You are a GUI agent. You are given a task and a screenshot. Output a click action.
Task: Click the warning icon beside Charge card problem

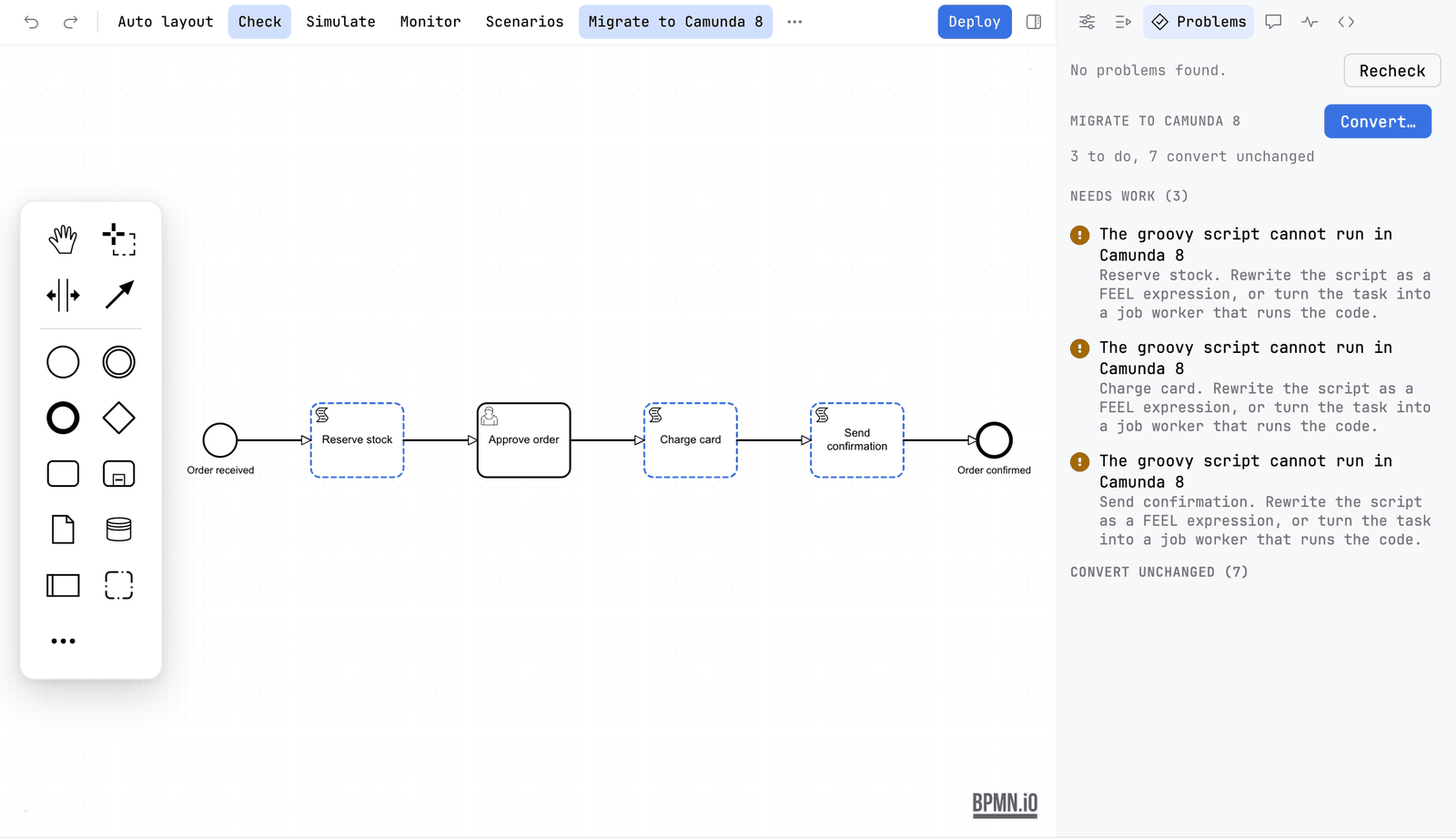pos(1080,348)
